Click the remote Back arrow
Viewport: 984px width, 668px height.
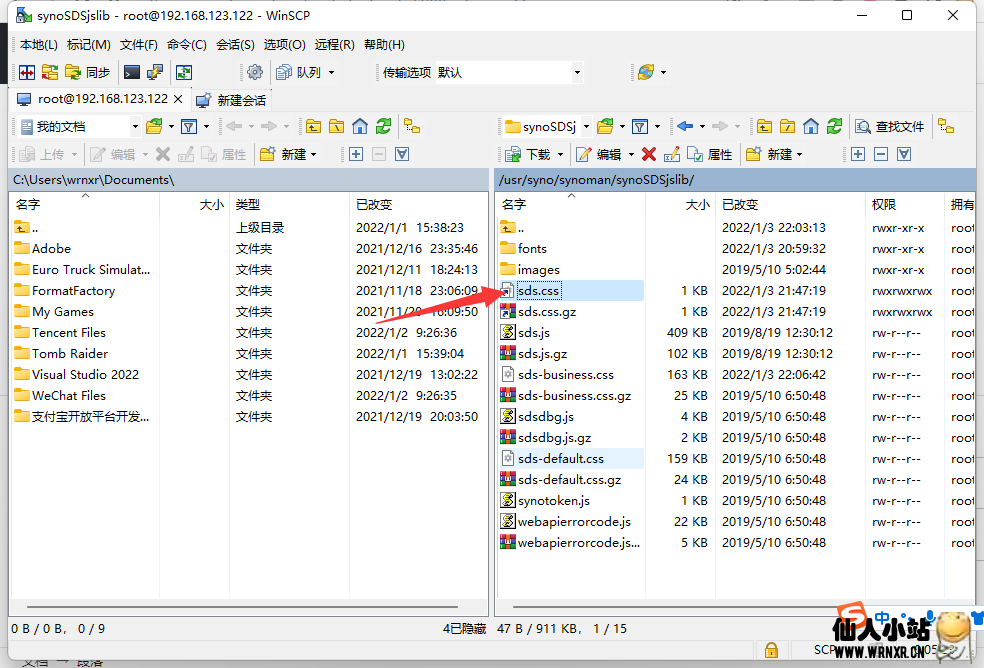click(685, 127)
